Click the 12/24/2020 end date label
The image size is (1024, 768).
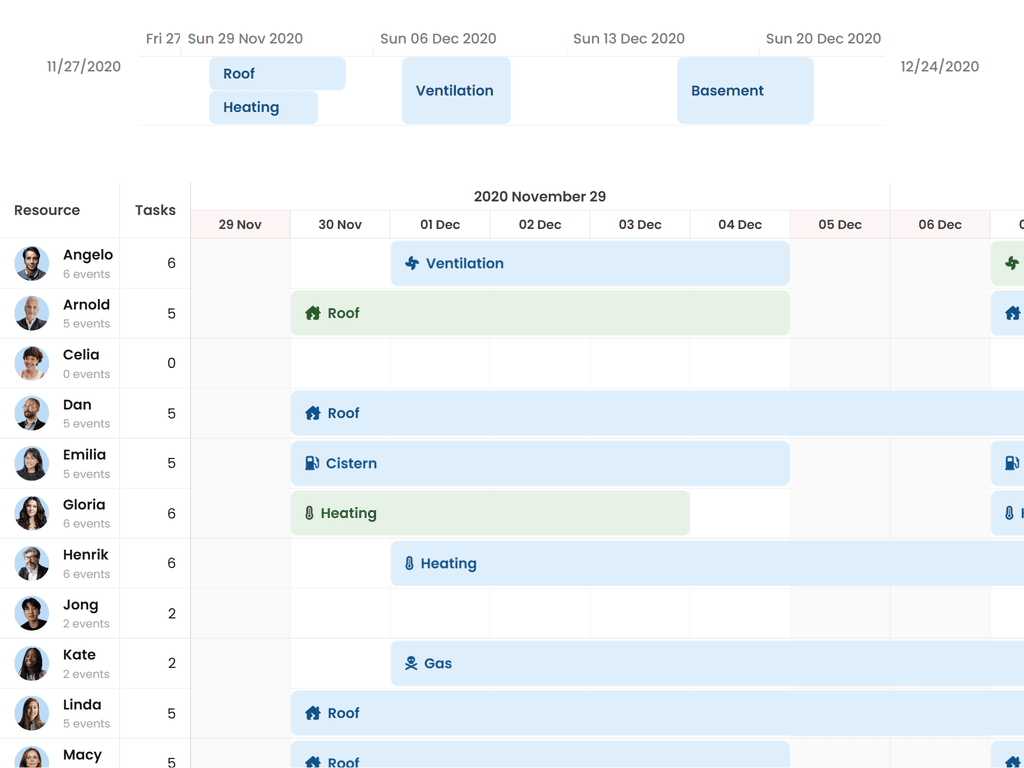coord(939,67)
